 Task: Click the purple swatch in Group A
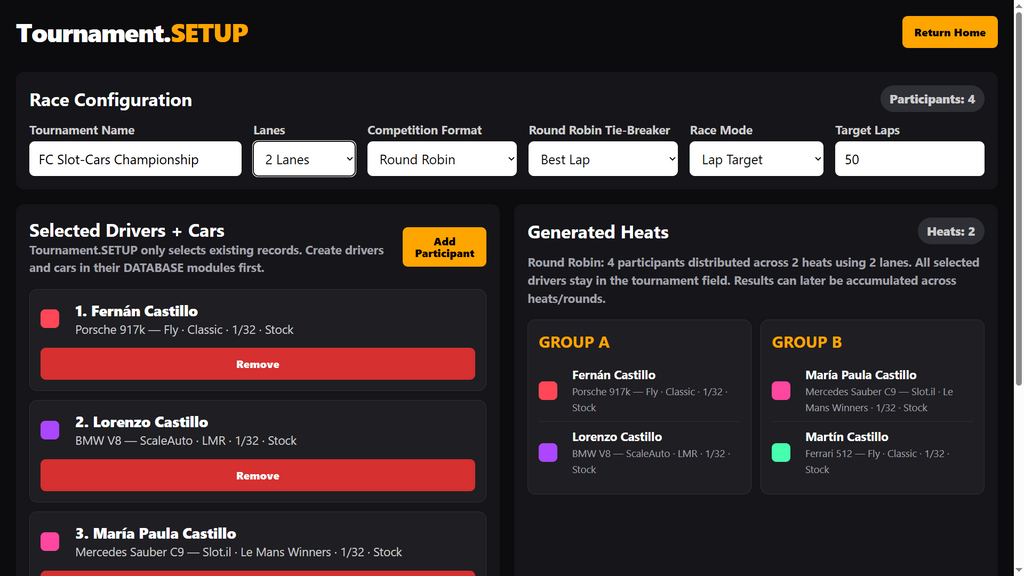pyautogui.click(x=548, y=452)
